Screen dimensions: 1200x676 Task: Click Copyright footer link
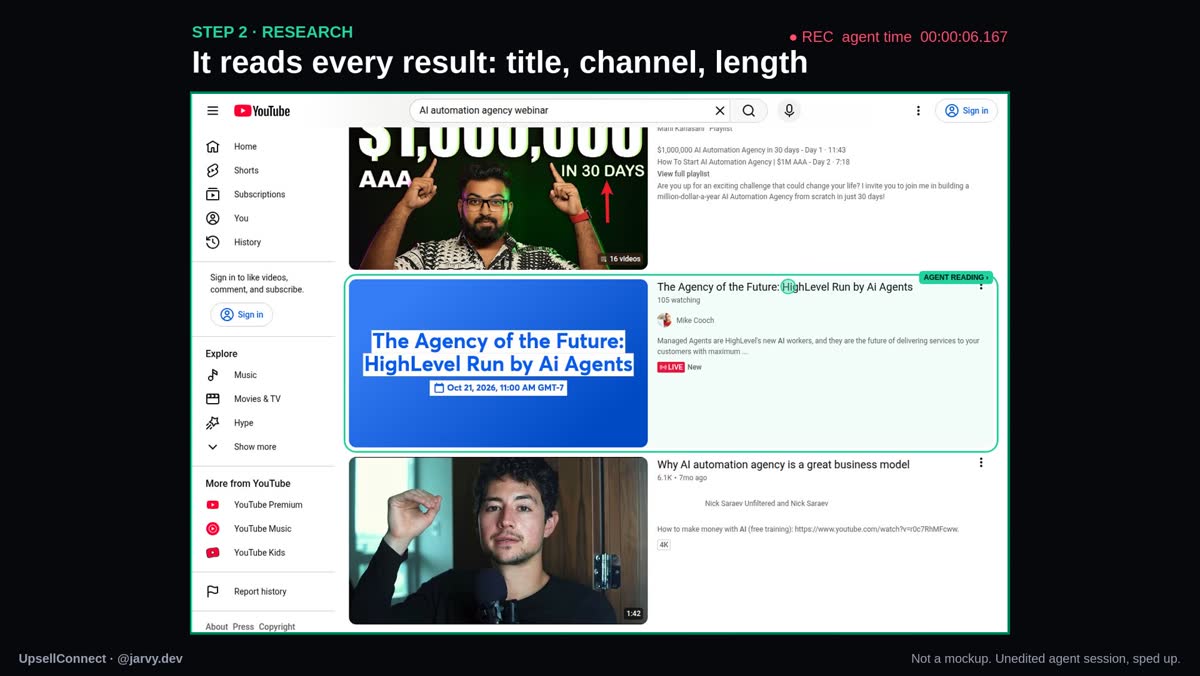[277, 627]
